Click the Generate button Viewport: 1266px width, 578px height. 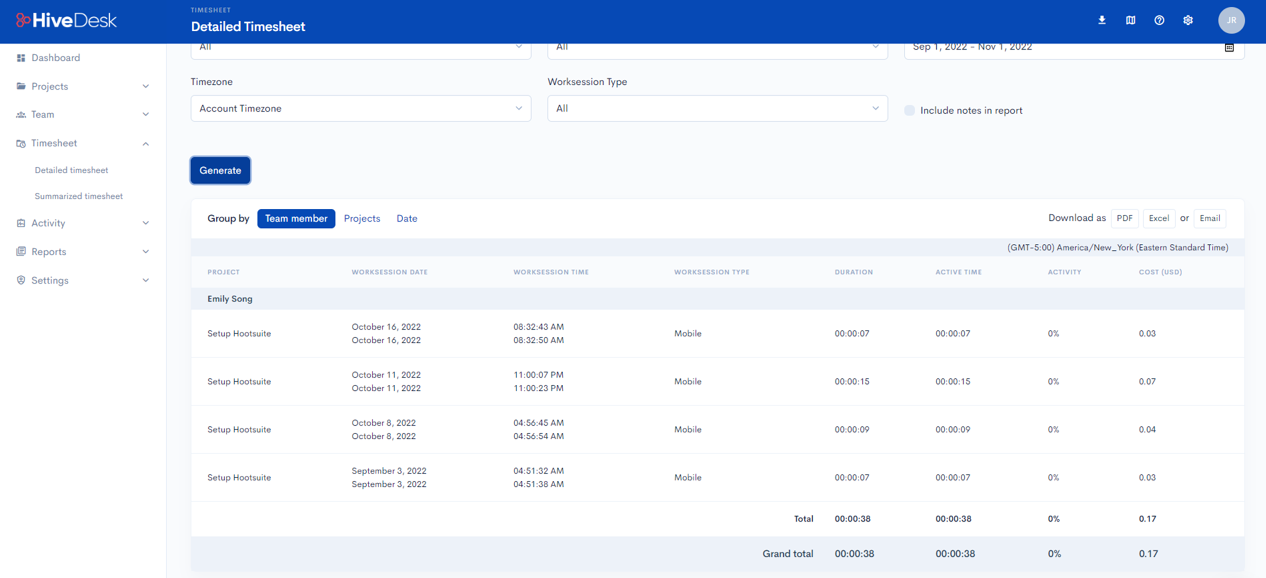click(x=220, y=170)
